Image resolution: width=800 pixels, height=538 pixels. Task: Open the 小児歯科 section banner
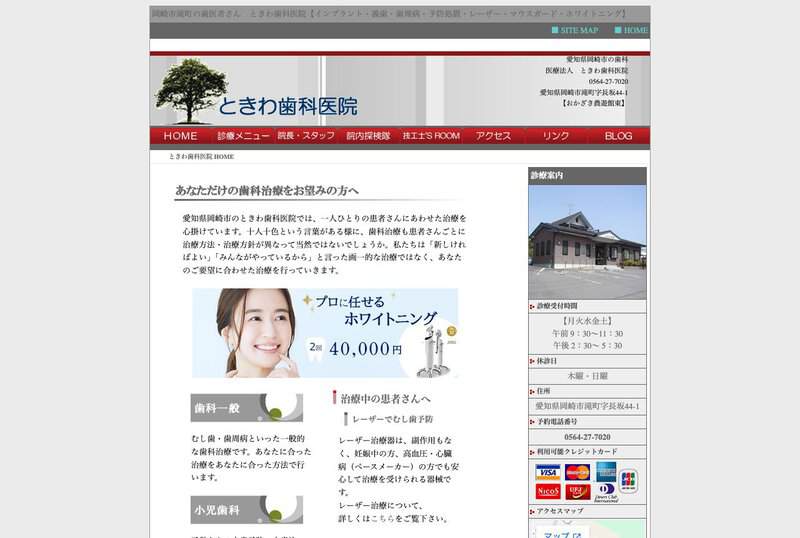246,509
